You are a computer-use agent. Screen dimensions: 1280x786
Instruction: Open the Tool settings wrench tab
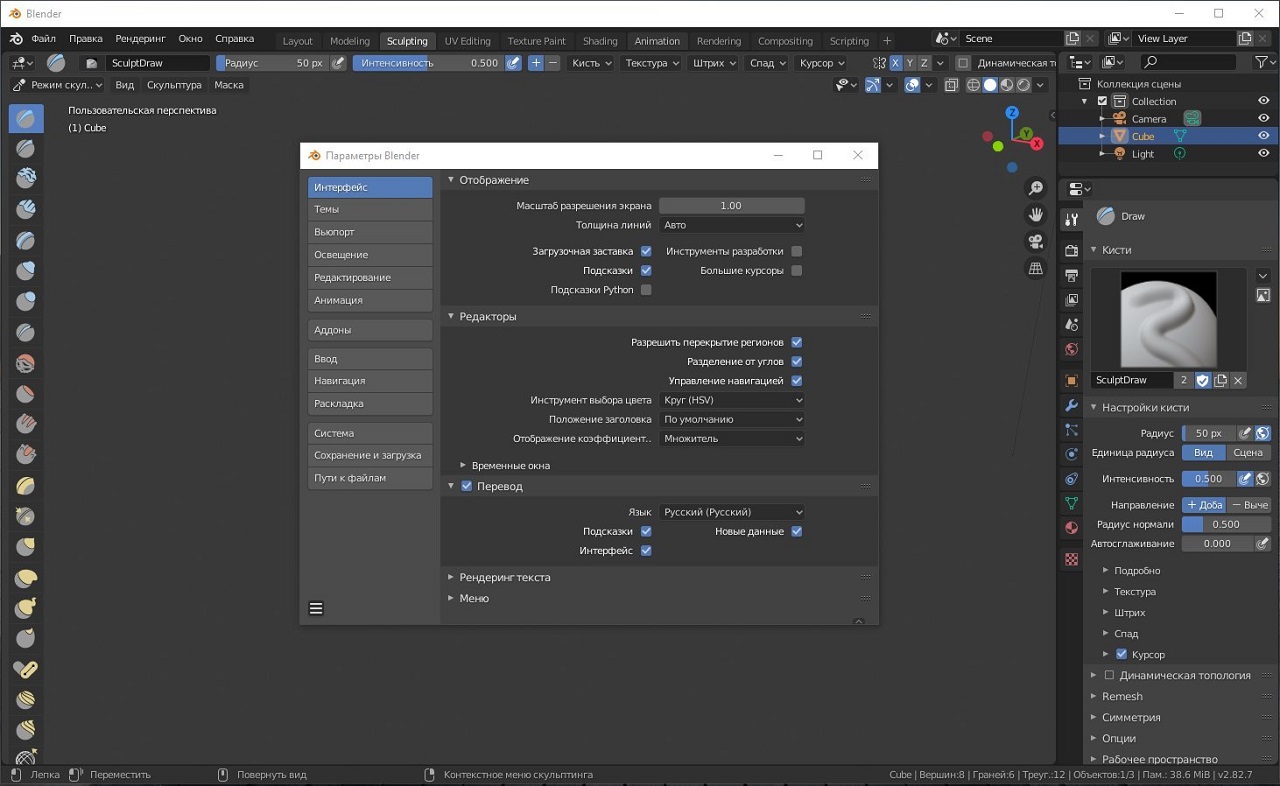point(1072,219)
